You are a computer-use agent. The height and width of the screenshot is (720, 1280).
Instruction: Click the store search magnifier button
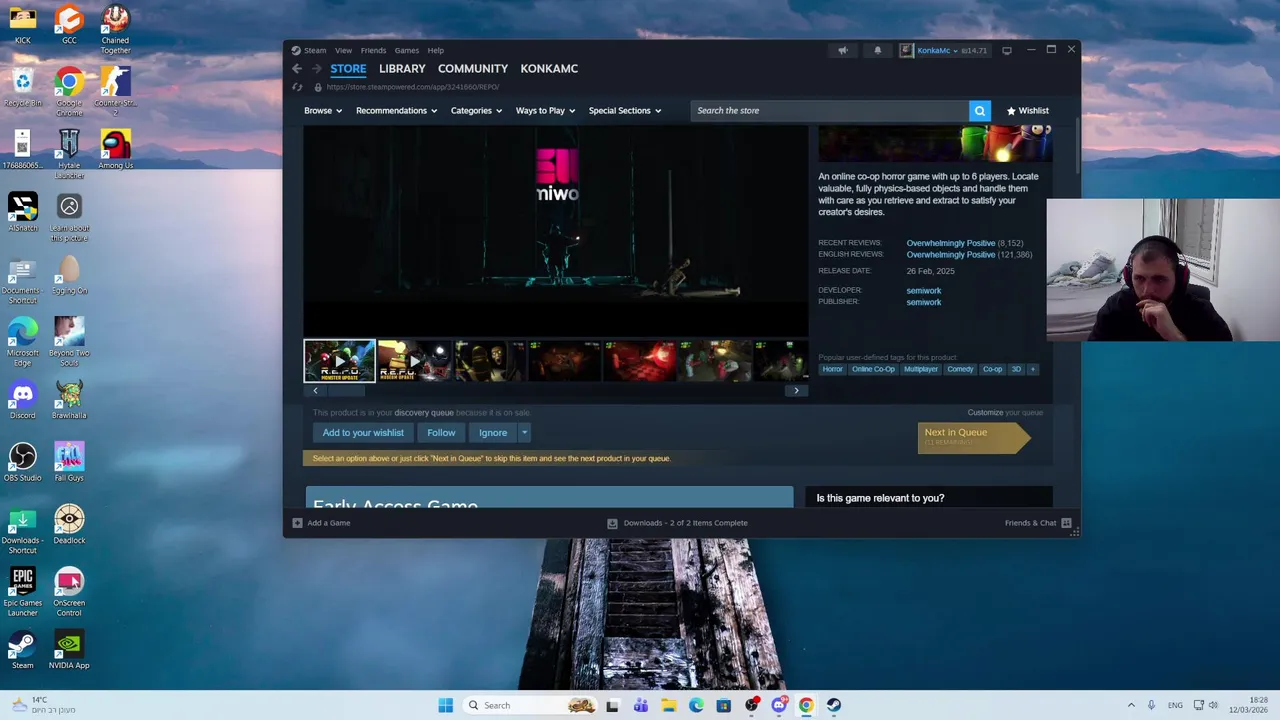click(979, 111)
